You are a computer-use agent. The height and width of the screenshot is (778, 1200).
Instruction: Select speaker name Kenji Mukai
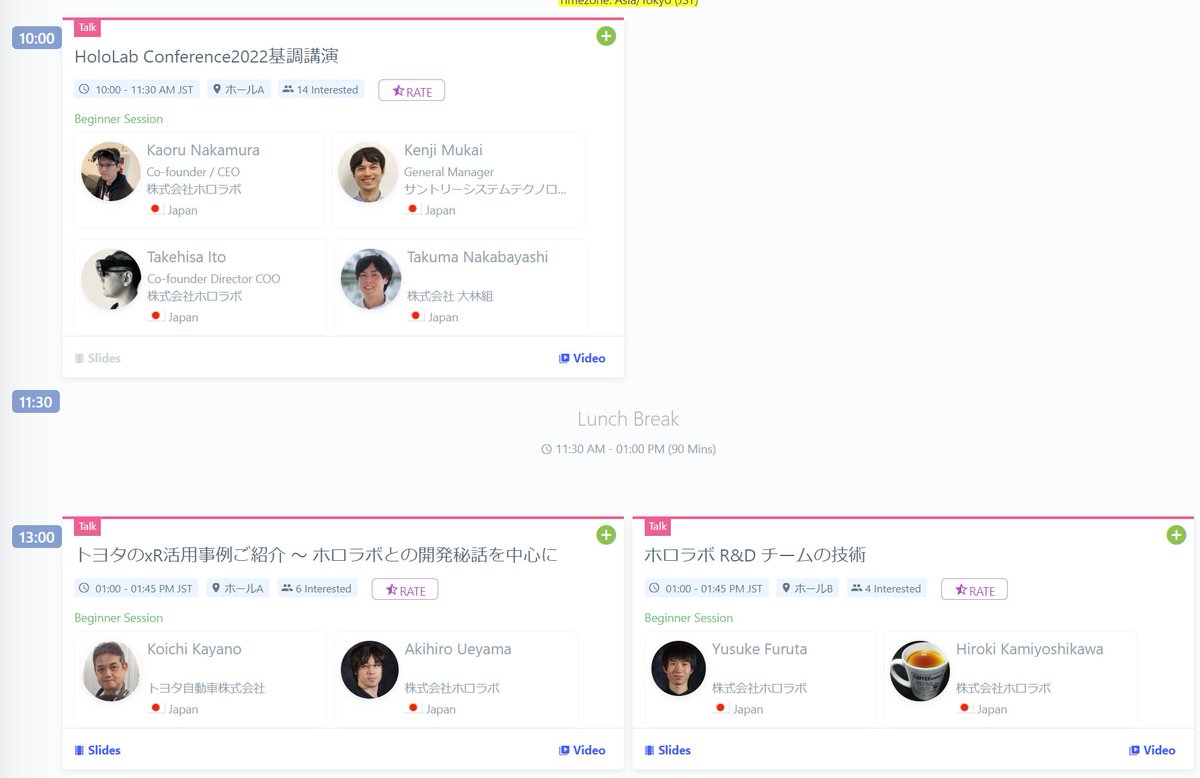pyautogui.click(x=443, y=150)
